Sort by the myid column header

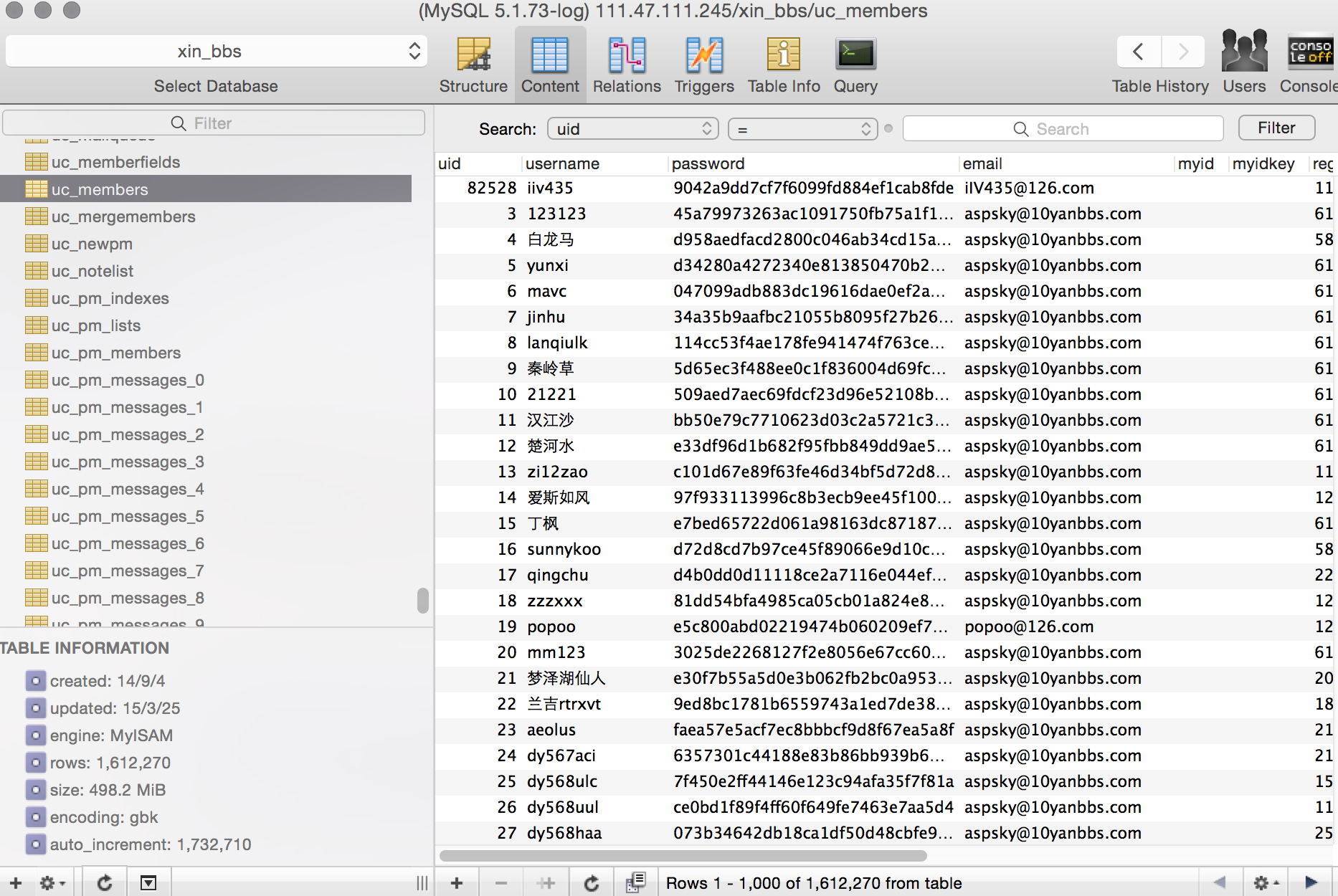[x=1202, y=163]
